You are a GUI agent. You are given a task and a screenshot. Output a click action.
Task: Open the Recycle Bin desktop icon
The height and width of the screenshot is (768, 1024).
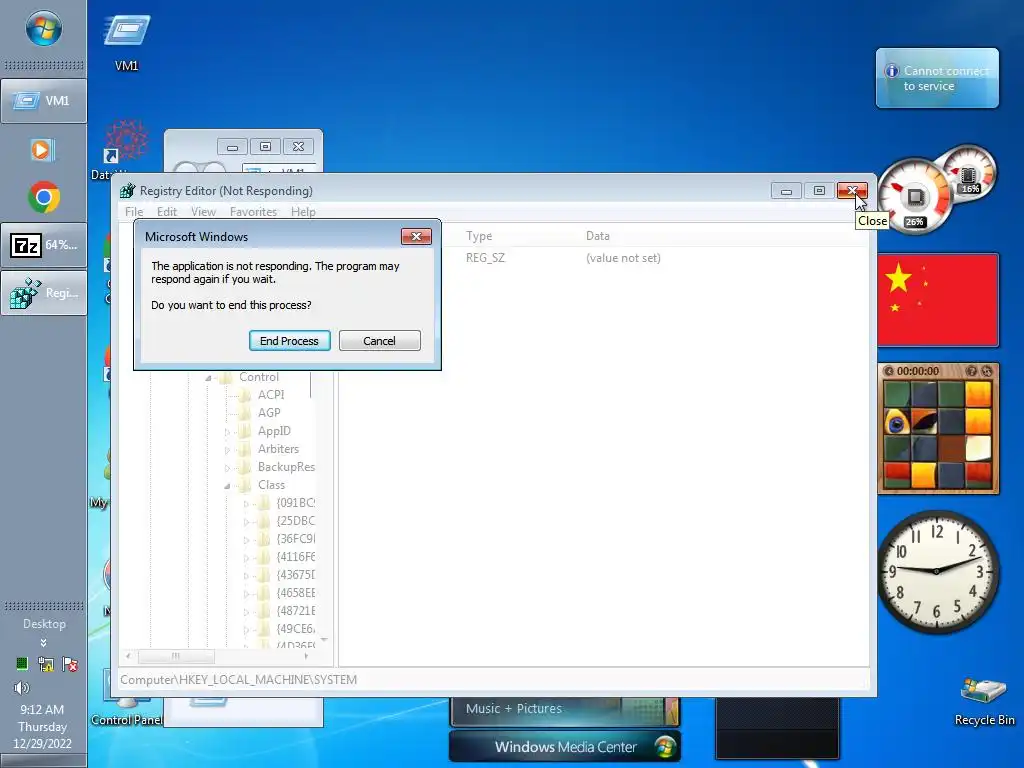[984, 702]
